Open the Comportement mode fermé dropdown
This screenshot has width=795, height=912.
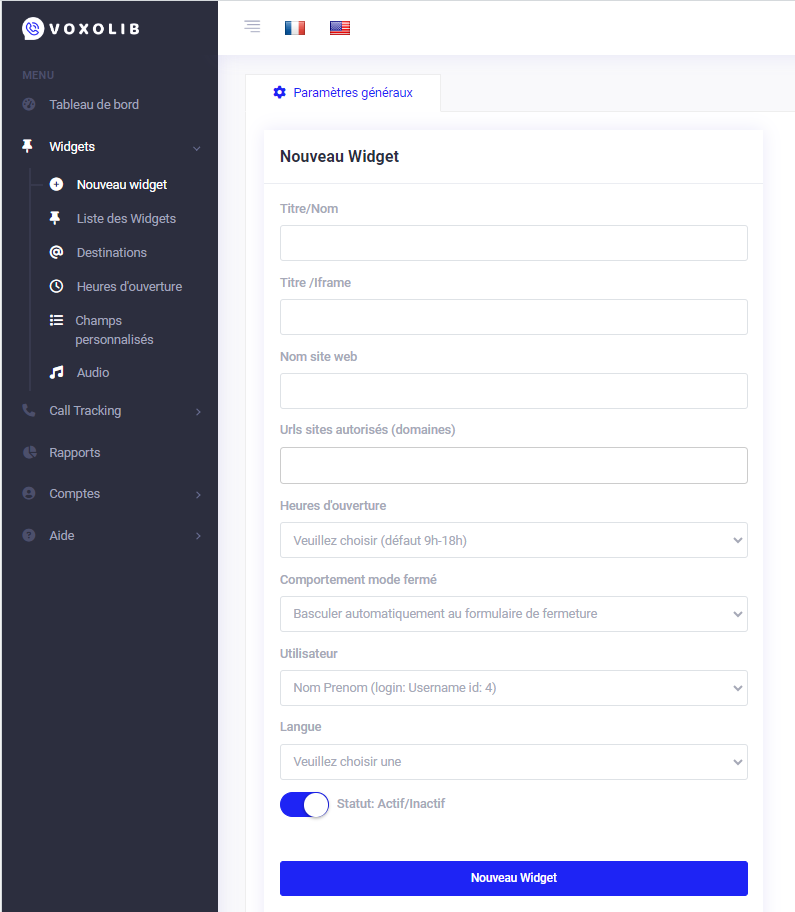click(513, 614)
